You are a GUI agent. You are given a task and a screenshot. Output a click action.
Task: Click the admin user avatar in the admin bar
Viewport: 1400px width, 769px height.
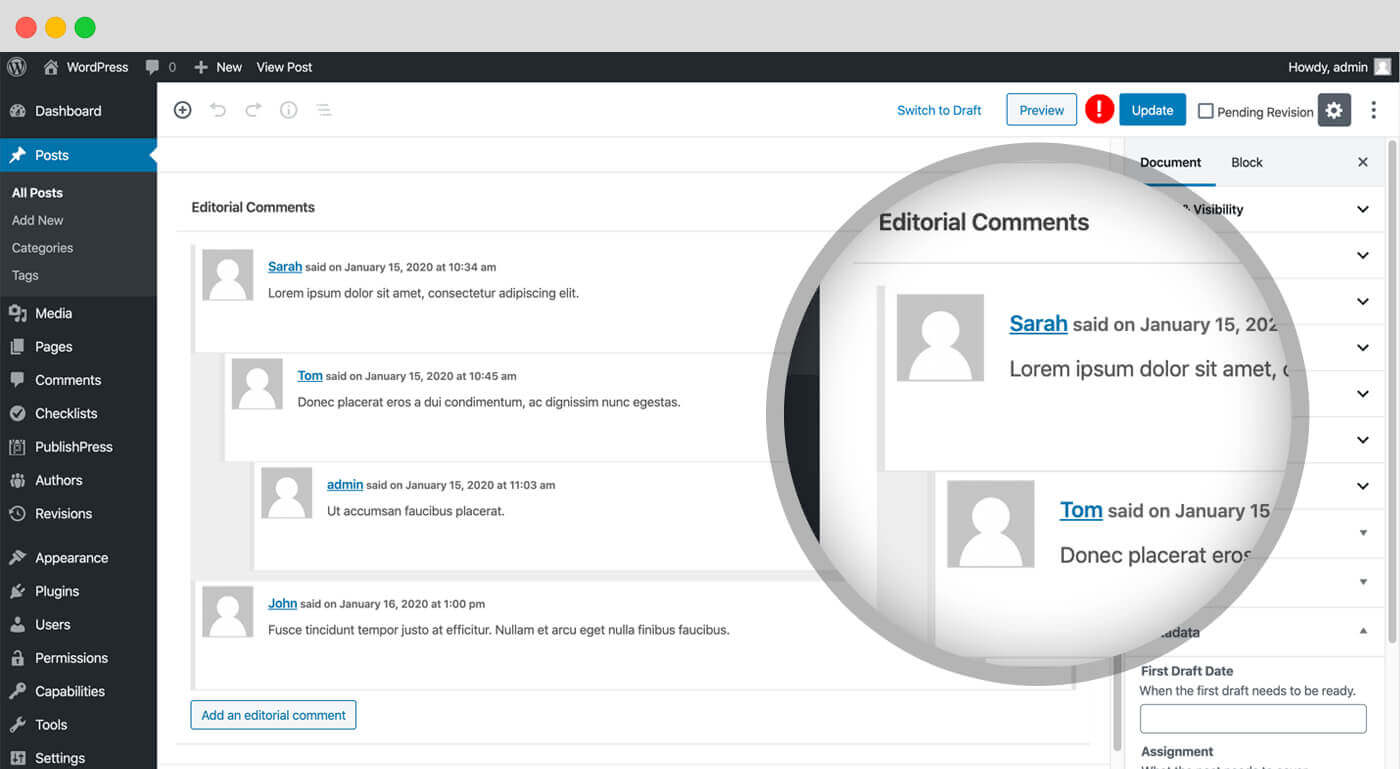pyautogui.click(x=1382, y=67)
